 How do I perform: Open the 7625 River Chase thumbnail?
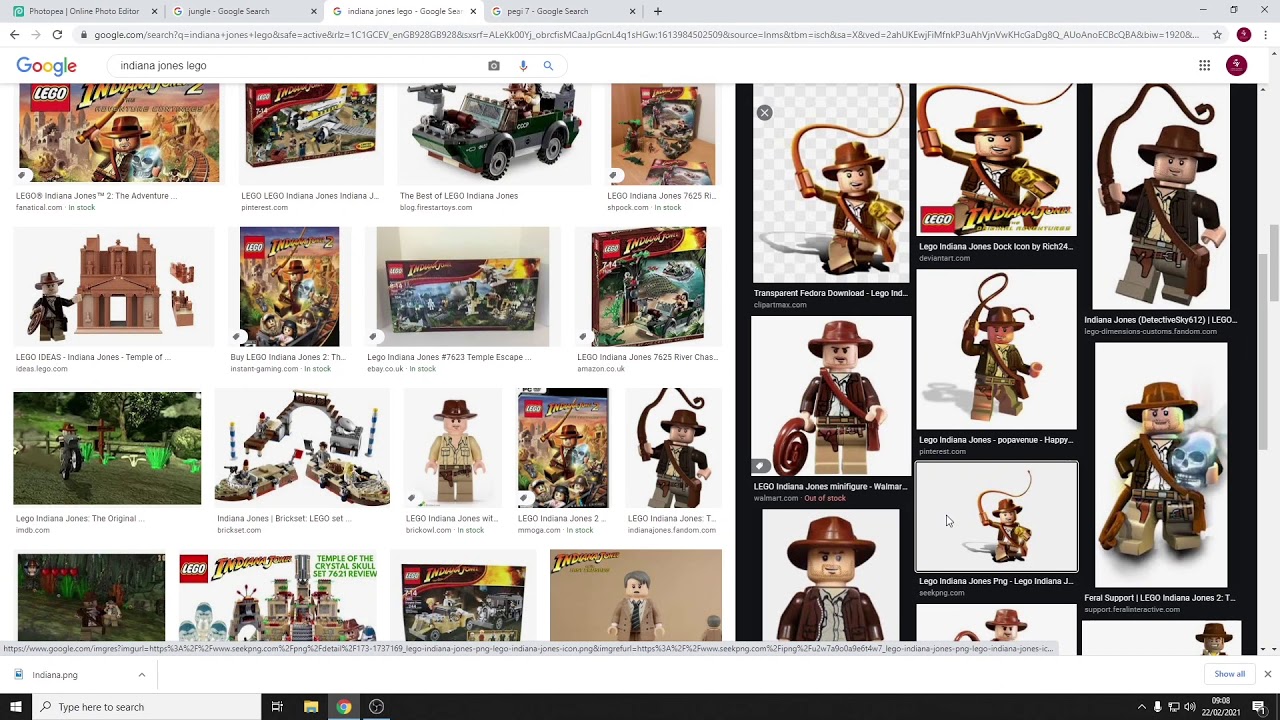coord(648,287)
